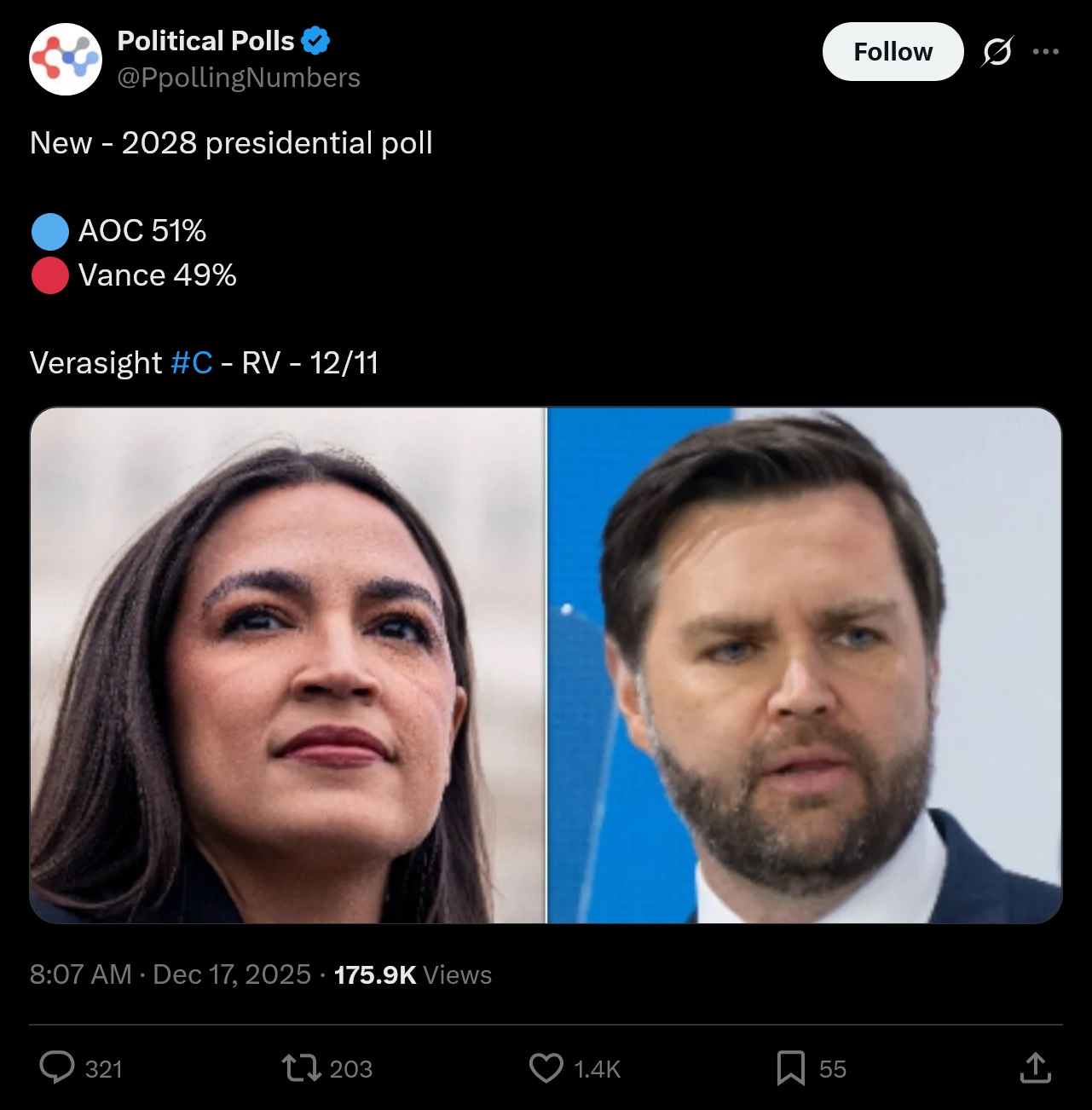Repost this poll tweet
Viewport: 1092px width, 1110px height.
click(x=300, y=1067)
